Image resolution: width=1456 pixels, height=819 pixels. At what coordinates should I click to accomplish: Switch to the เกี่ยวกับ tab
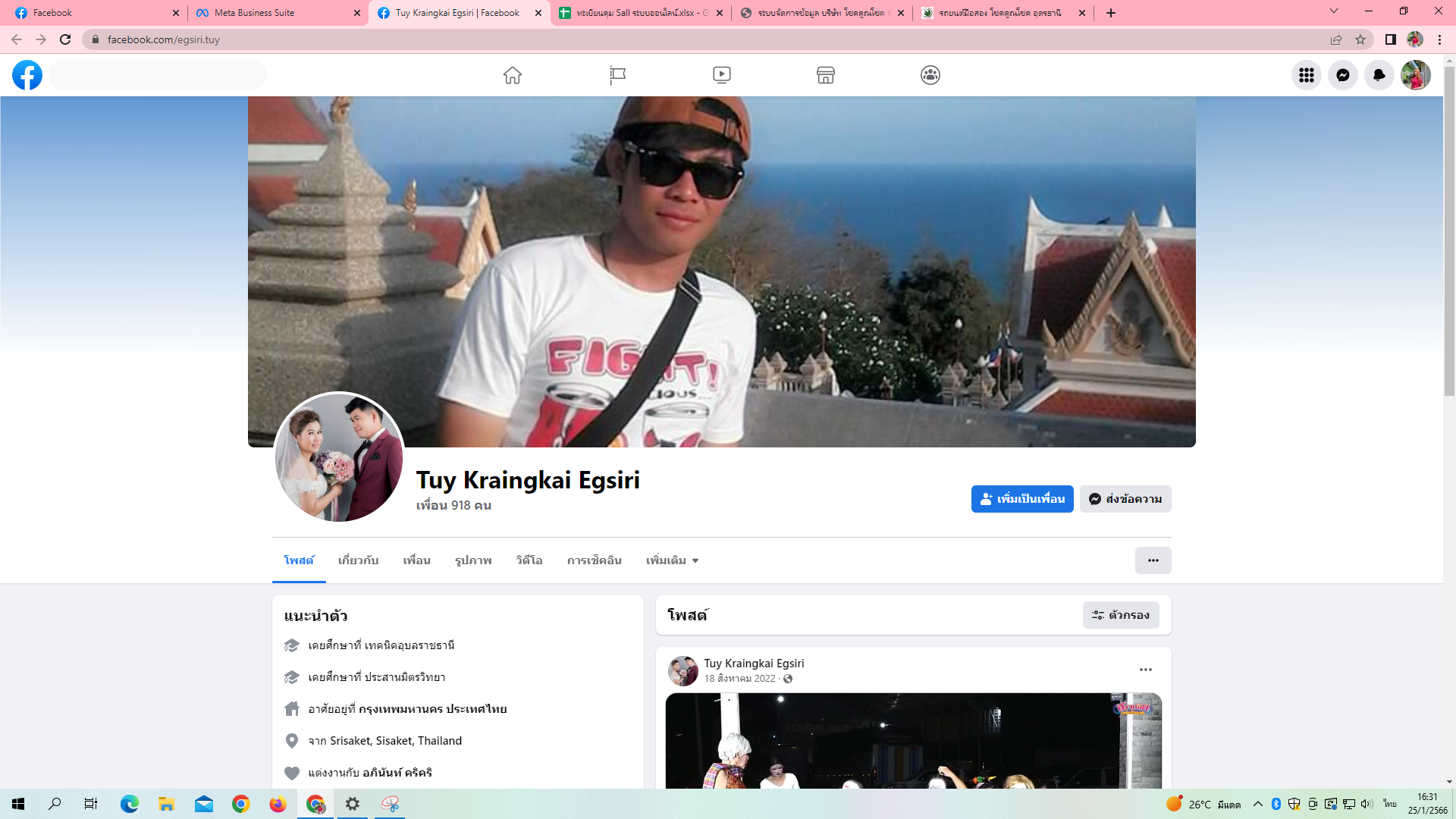pos(358,560)
